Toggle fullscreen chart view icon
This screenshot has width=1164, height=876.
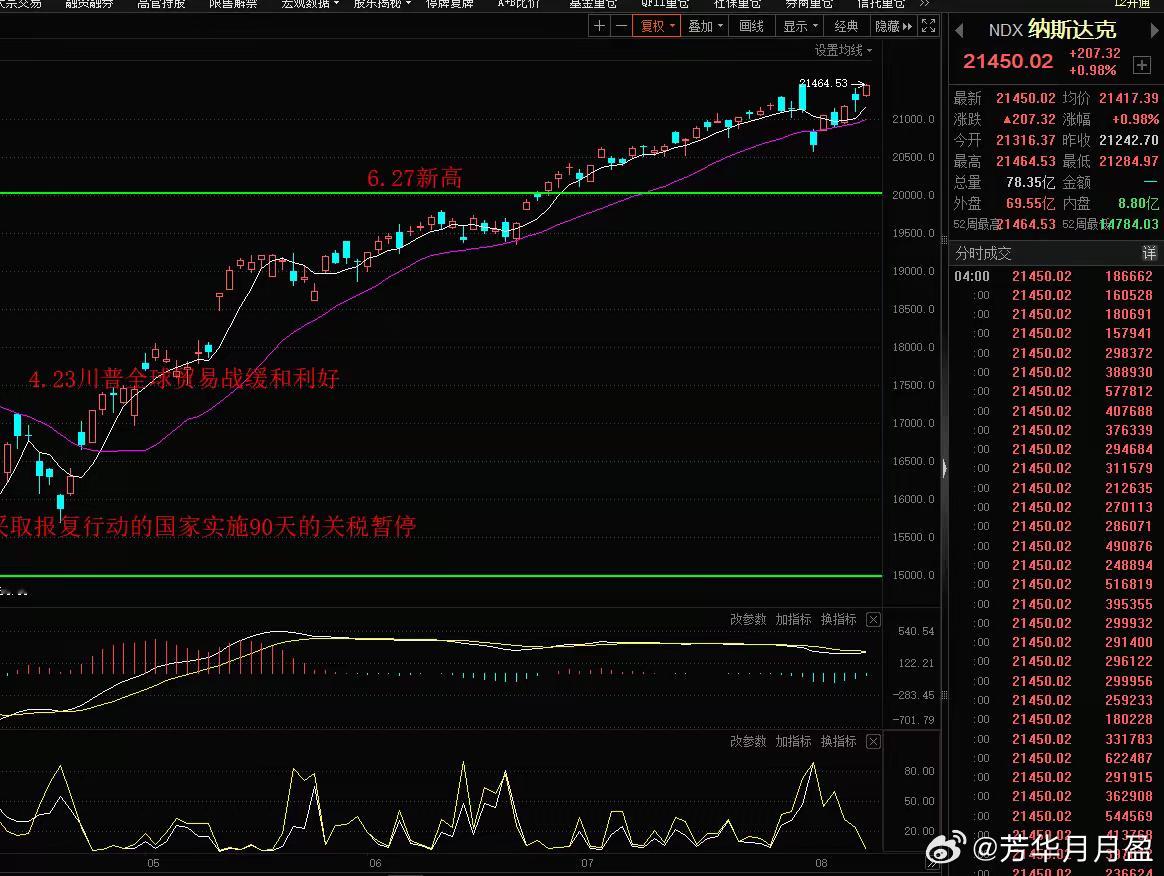(928, 26)
